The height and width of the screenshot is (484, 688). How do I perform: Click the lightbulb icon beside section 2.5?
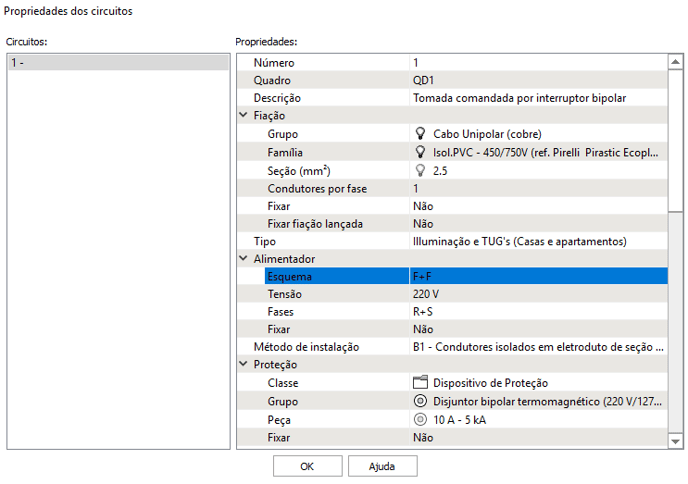tap(420, 170)
